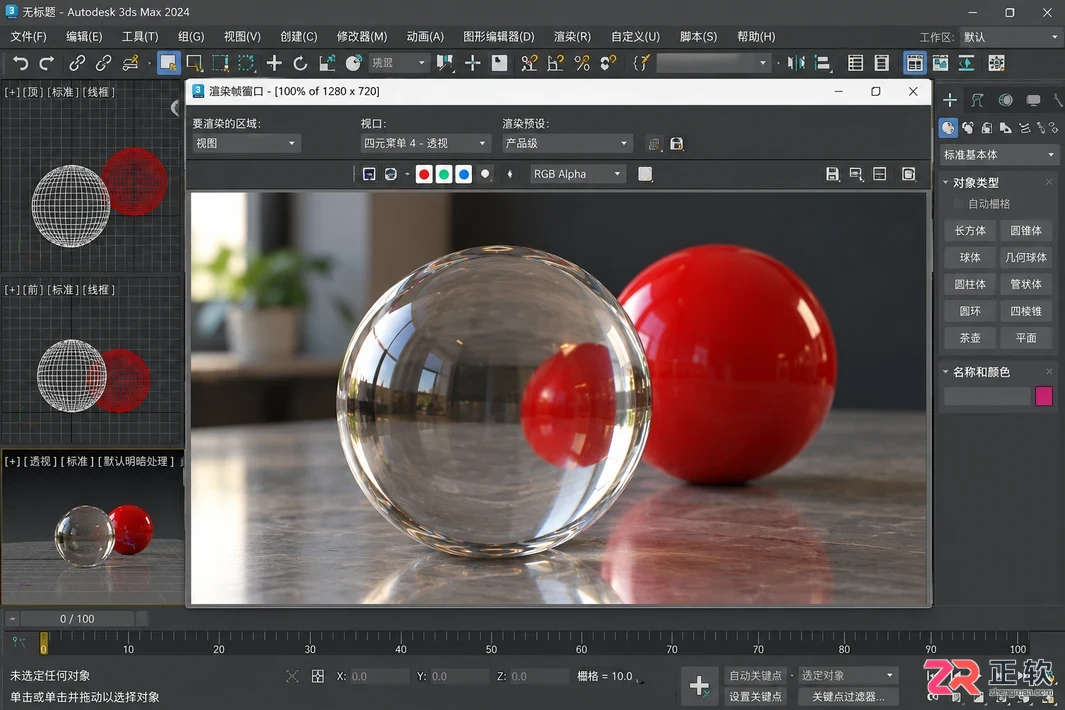Open the 修改器(M) menu
1065x710 pixels.
click(x=361, y=37)
